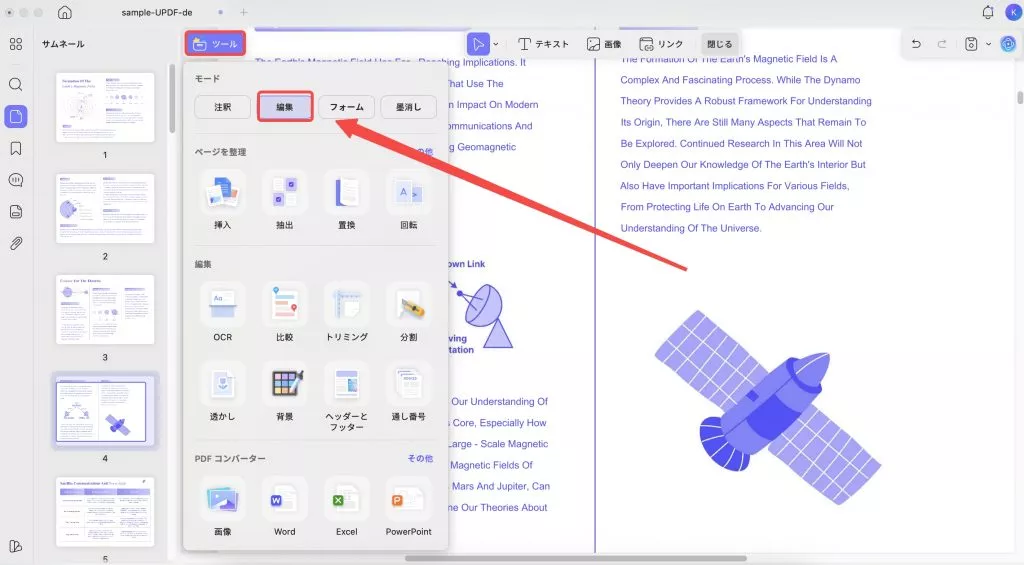Screen dimensions: 1024x565
Task: Add リンク link to the PDF
Action: coord(661,44)
